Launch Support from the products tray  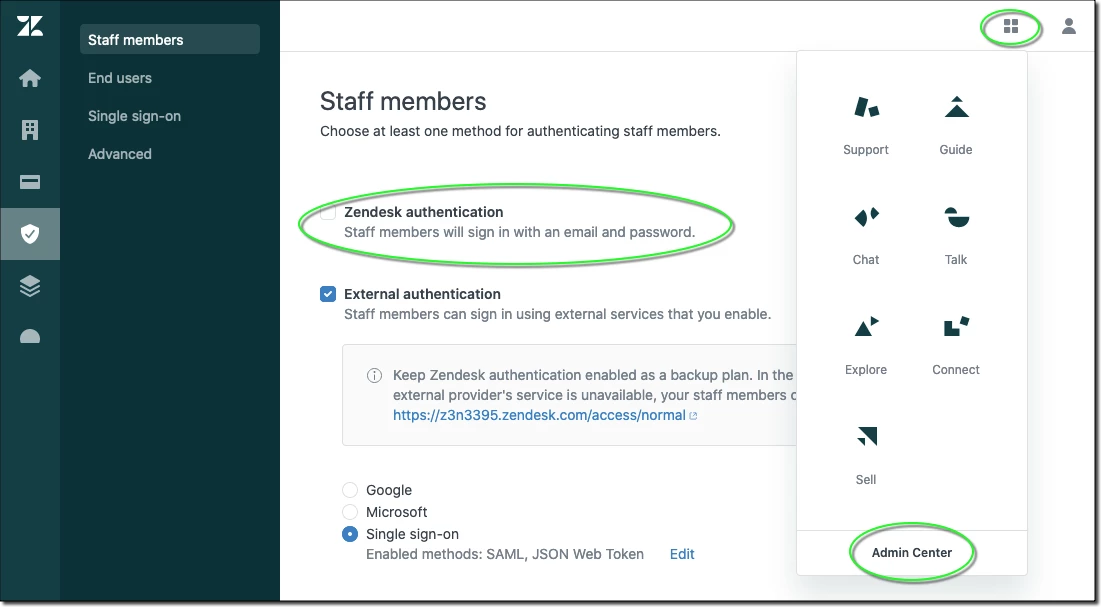coord(866,126)
